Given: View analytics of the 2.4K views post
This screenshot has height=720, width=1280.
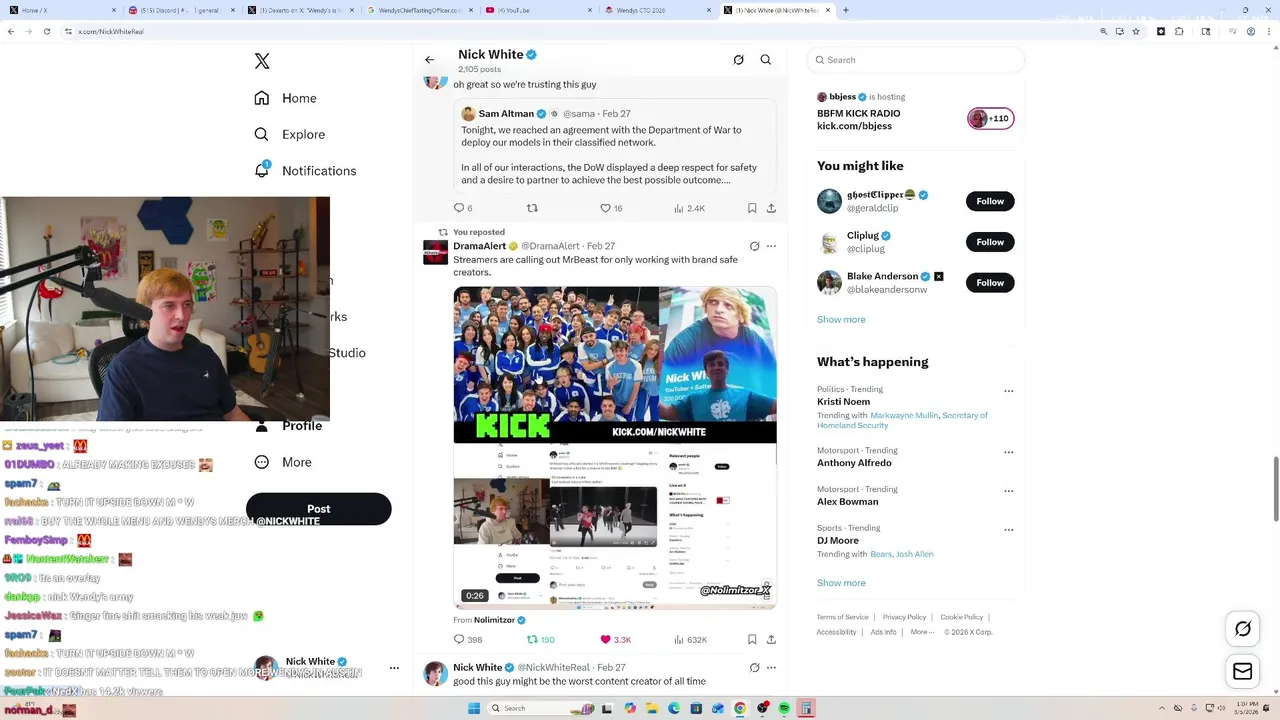Looking at the screenshot, I should tap(689, 208).
